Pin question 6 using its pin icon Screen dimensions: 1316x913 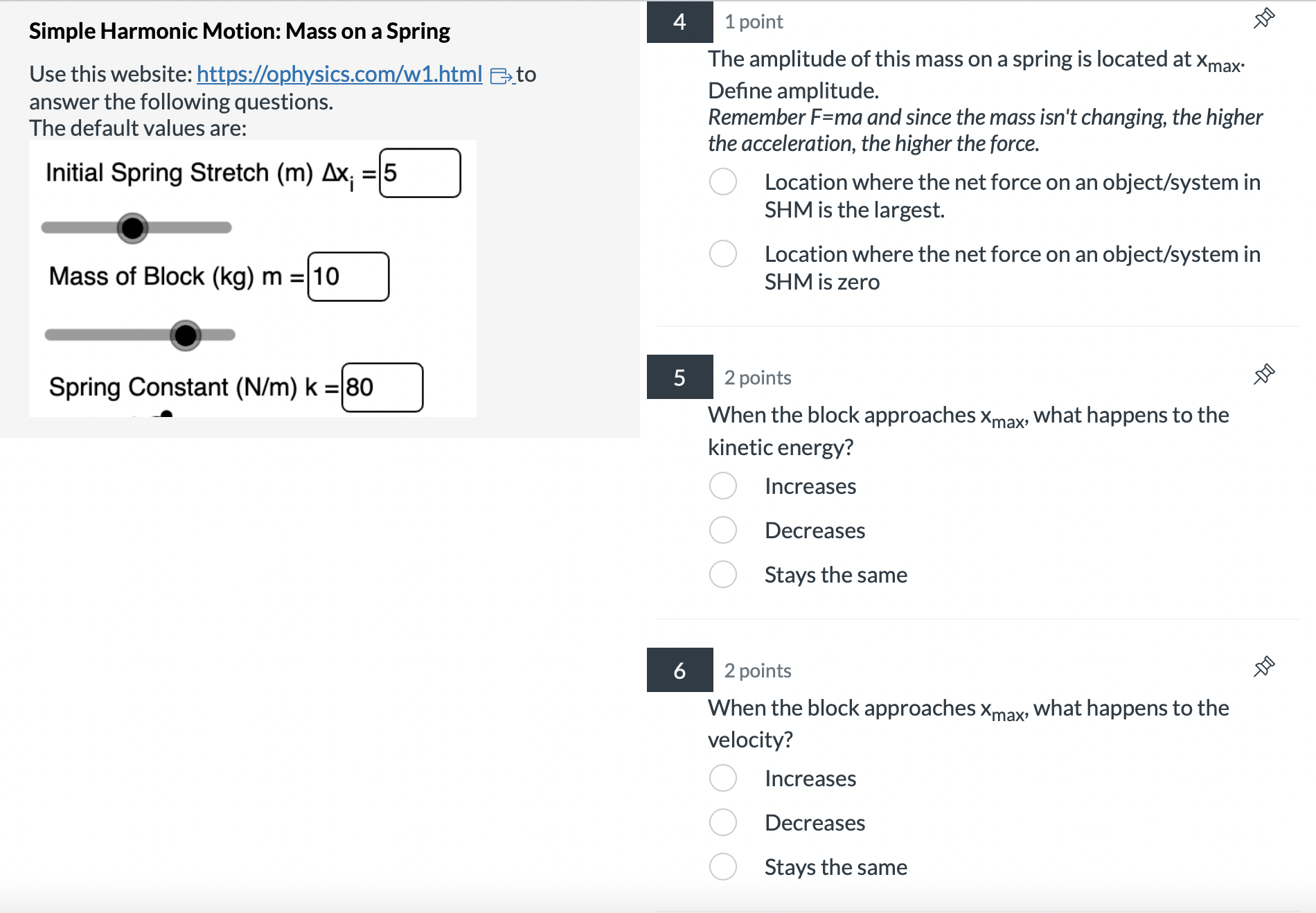(1263, 665)
